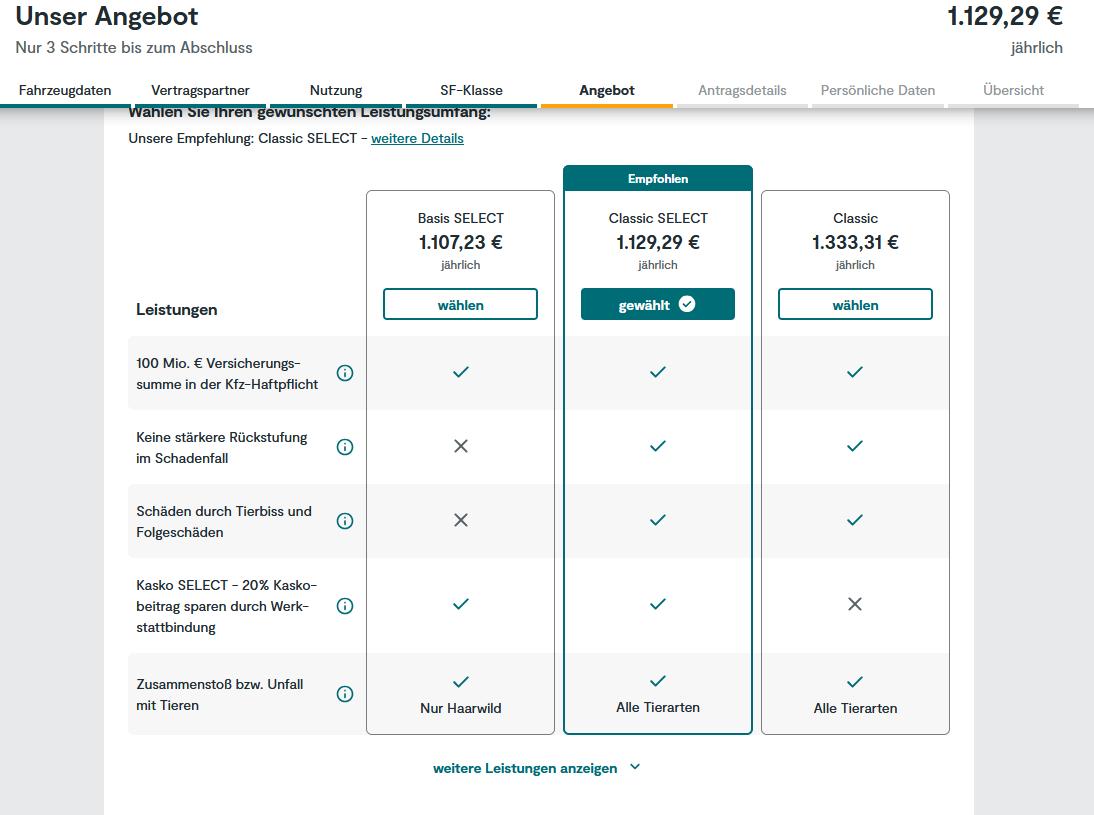Image resolution: width=1094 pixels, height=815 pixels.
Task: Navigate to the Nutzung step
Action: (x=336, y=90)
